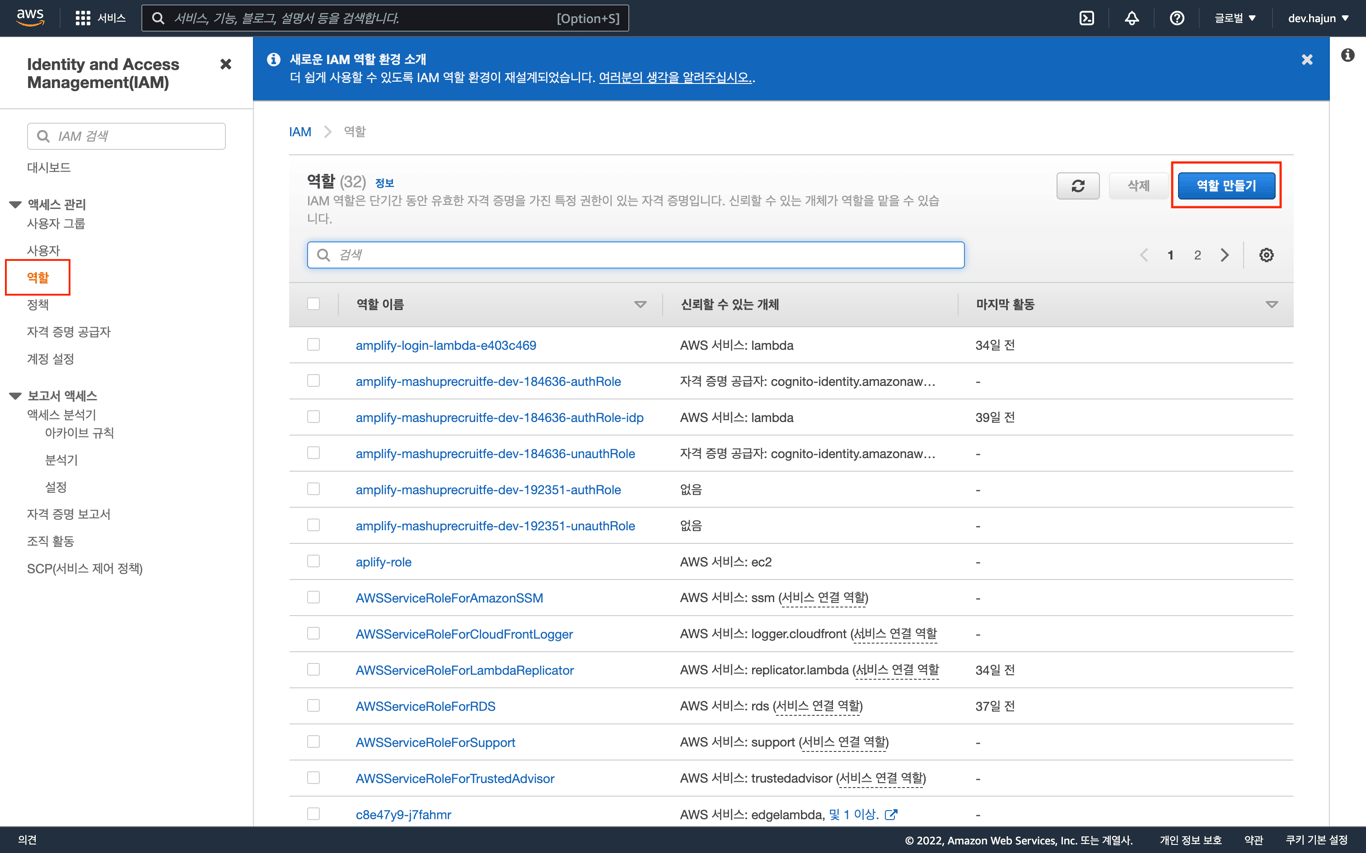Image resolution: width=1366 pixels, height=853 pixels.
Task: Open 조직 활동 in the sidebar
Action: (51, 541)
